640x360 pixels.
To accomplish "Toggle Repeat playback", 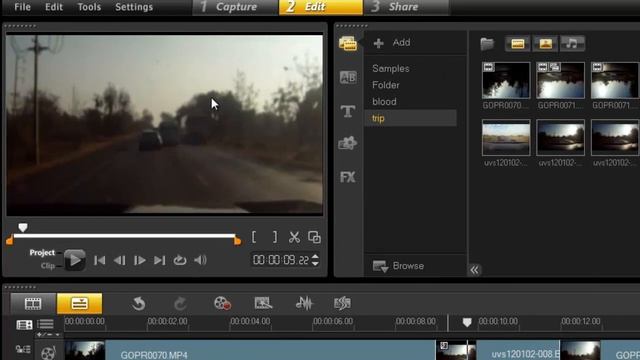I will click(180, 260).
